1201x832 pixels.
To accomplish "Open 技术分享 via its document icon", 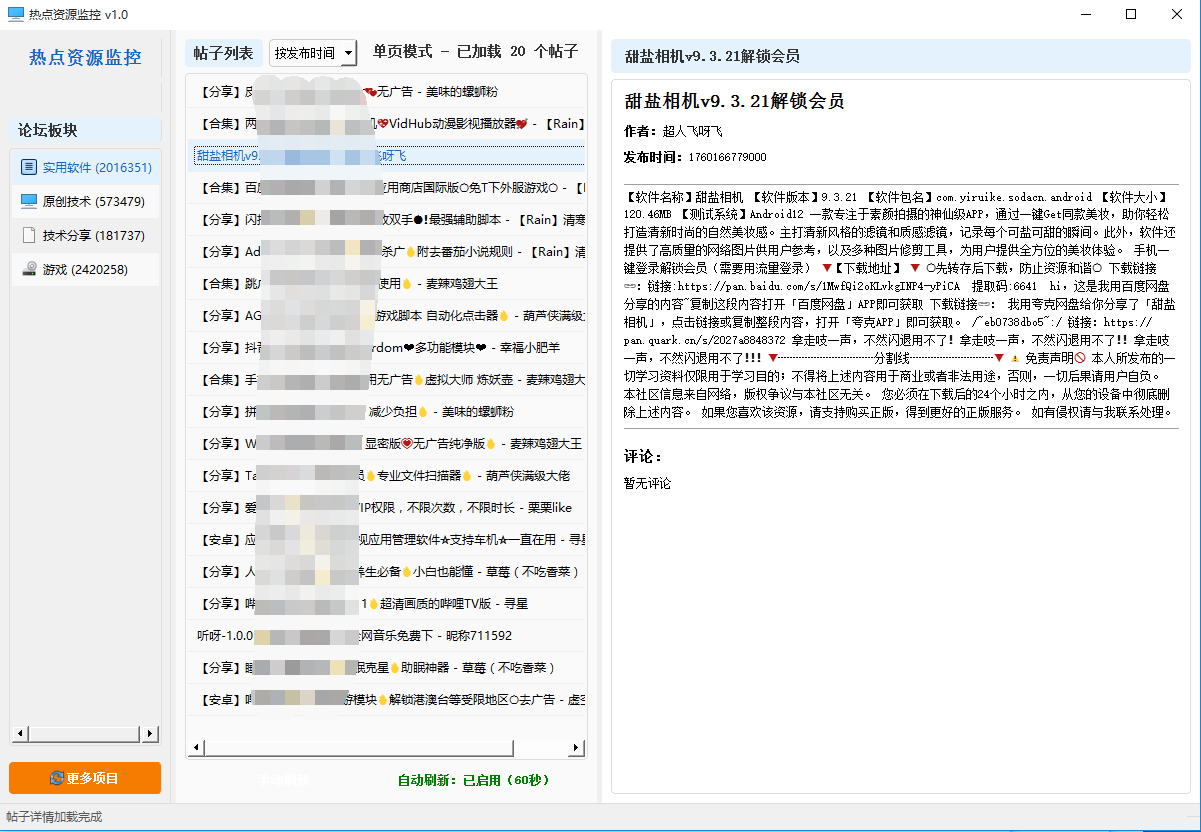I will pos(31,237).
